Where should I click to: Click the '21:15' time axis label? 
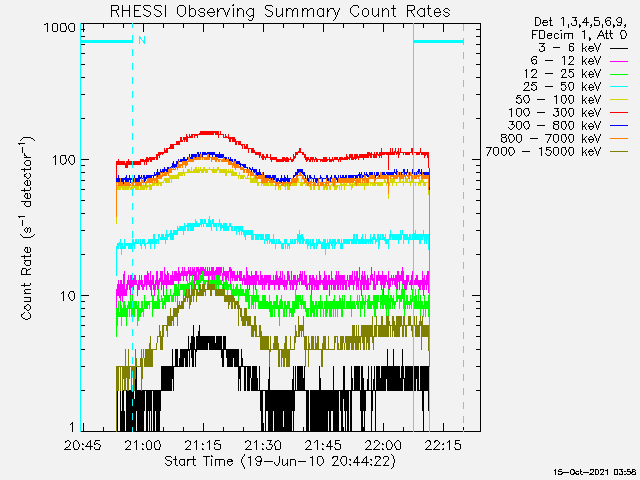pos(203,445)
